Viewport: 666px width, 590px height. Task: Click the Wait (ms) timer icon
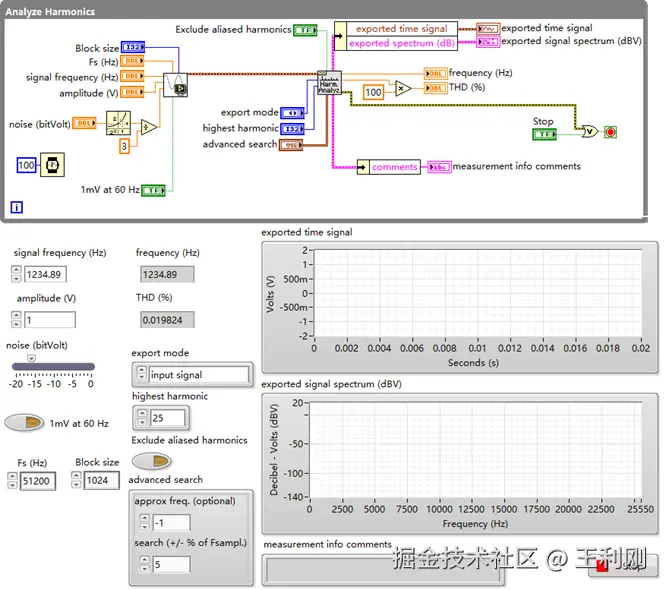coord(52,165)
